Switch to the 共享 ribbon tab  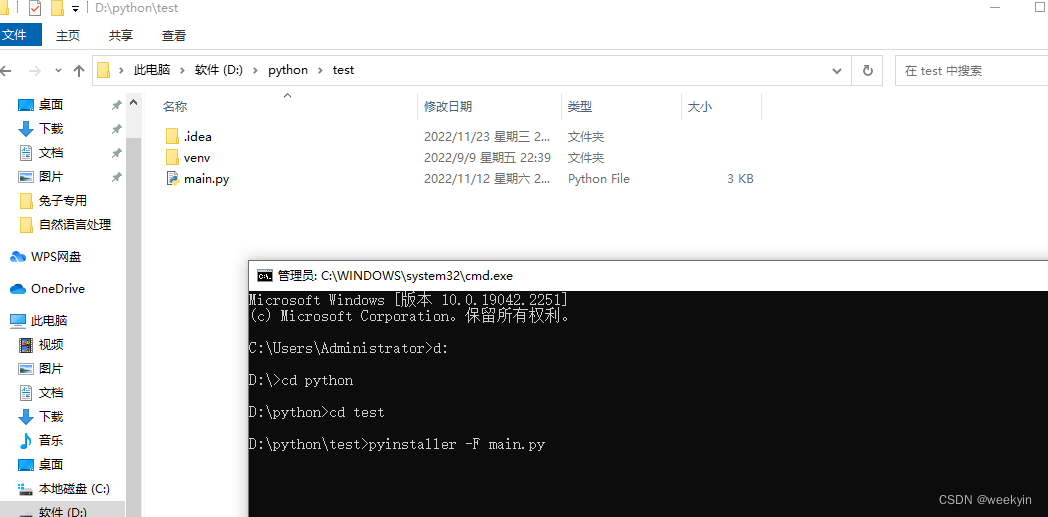click(121, 35)
